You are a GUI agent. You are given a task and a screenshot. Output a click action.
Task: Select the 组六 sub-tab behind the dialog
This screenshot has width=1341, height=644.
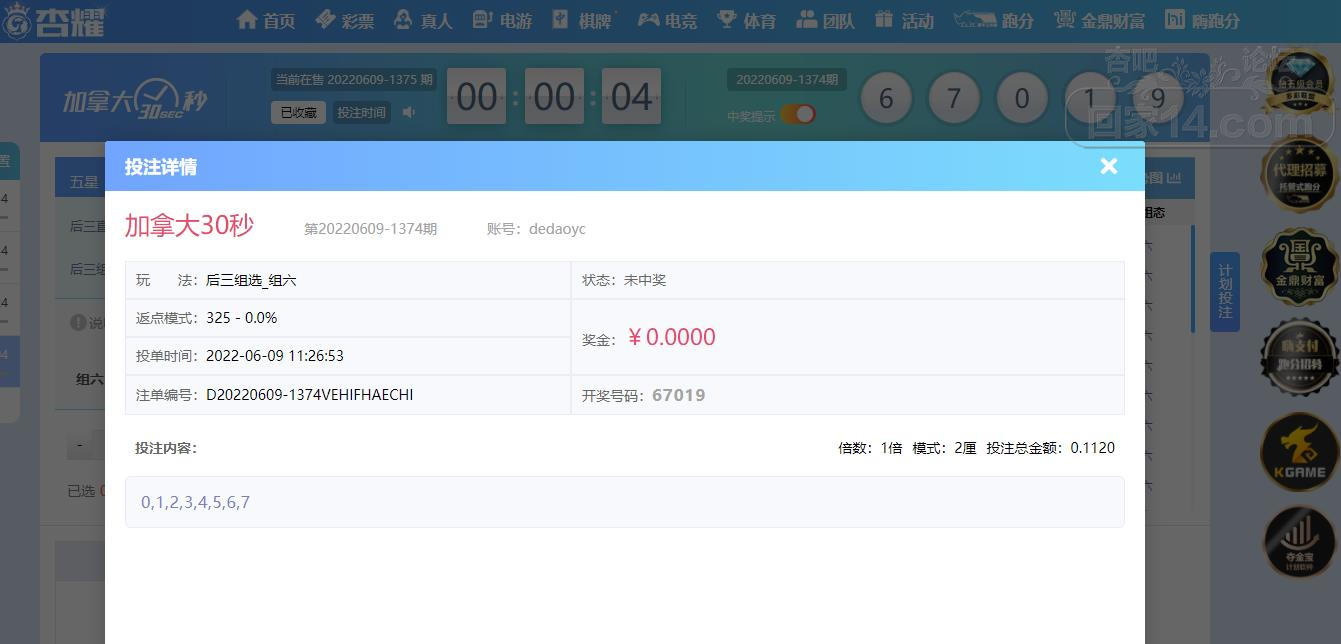[x=90, y=379]
